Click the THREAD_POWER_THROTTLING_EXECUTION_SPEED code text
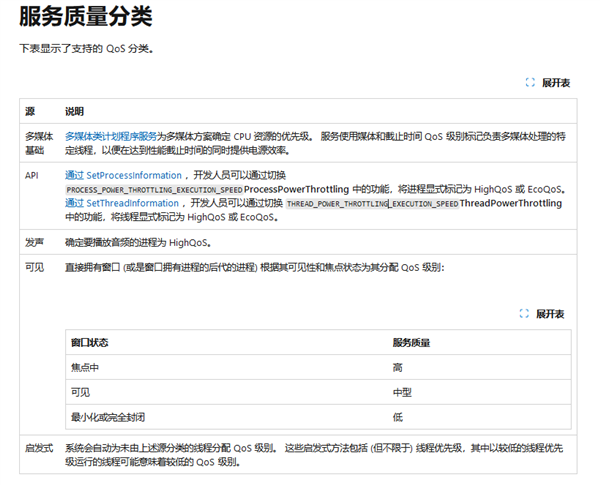Screen dimensions: 600x485 tap(372, 203)
